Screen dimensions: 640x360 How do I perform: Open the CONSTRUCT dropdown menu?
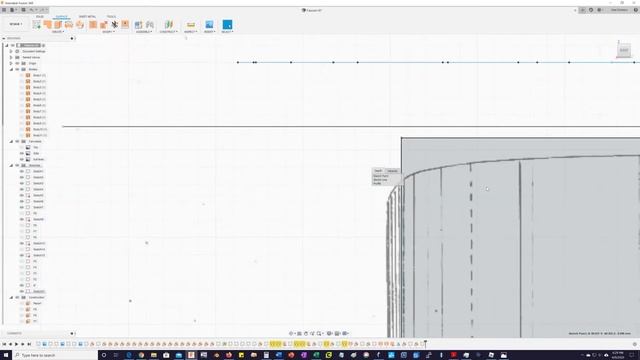point(169,32)
